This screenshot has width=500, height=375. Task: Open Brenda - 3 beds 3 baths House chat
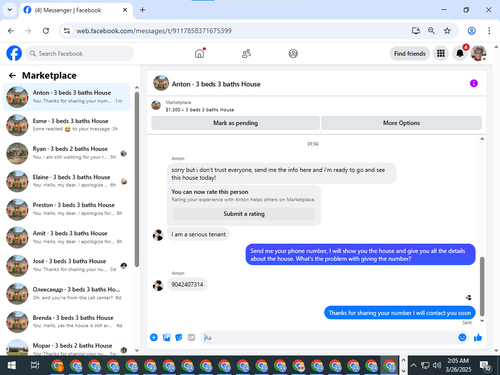(x=67, y=322)
